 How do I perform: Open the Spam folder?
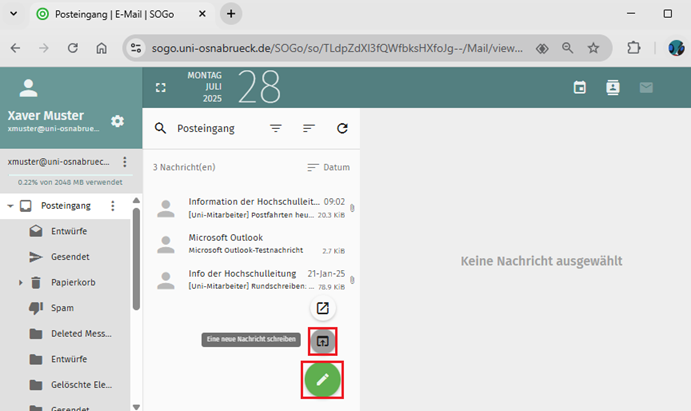pyautogui.click(x=65, y=308)
